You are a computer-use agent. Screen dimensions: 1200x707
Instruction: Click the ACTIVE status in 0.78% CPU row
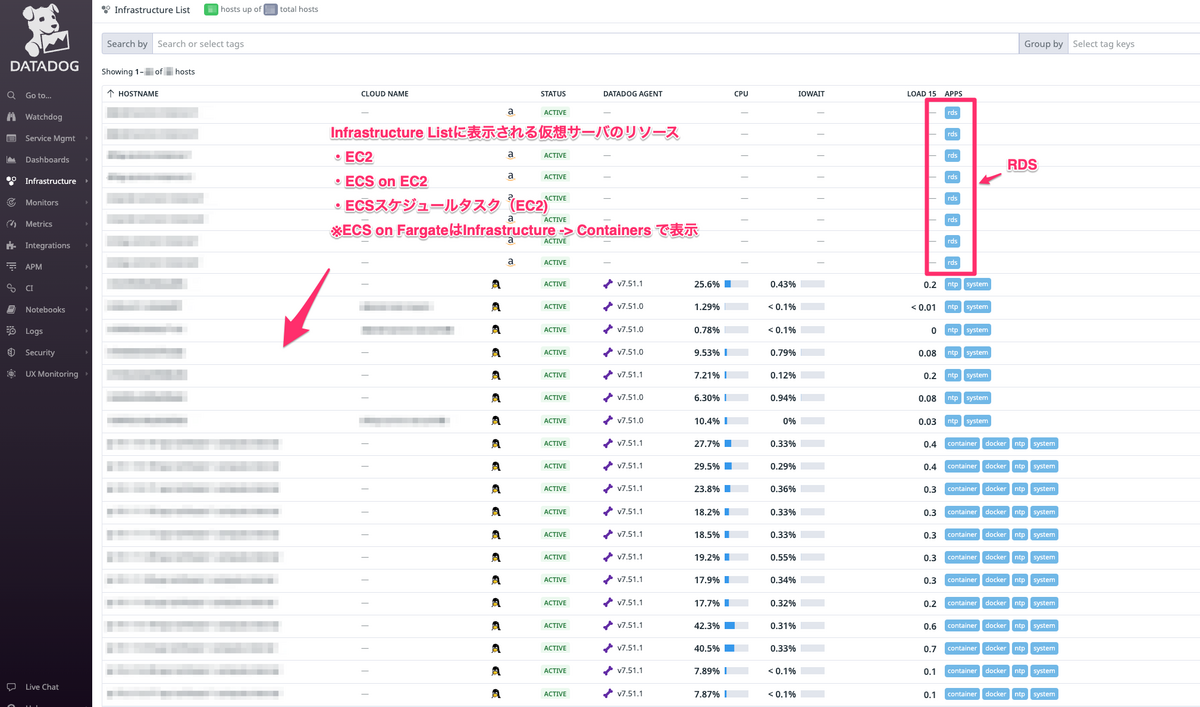tap(555, 330)
